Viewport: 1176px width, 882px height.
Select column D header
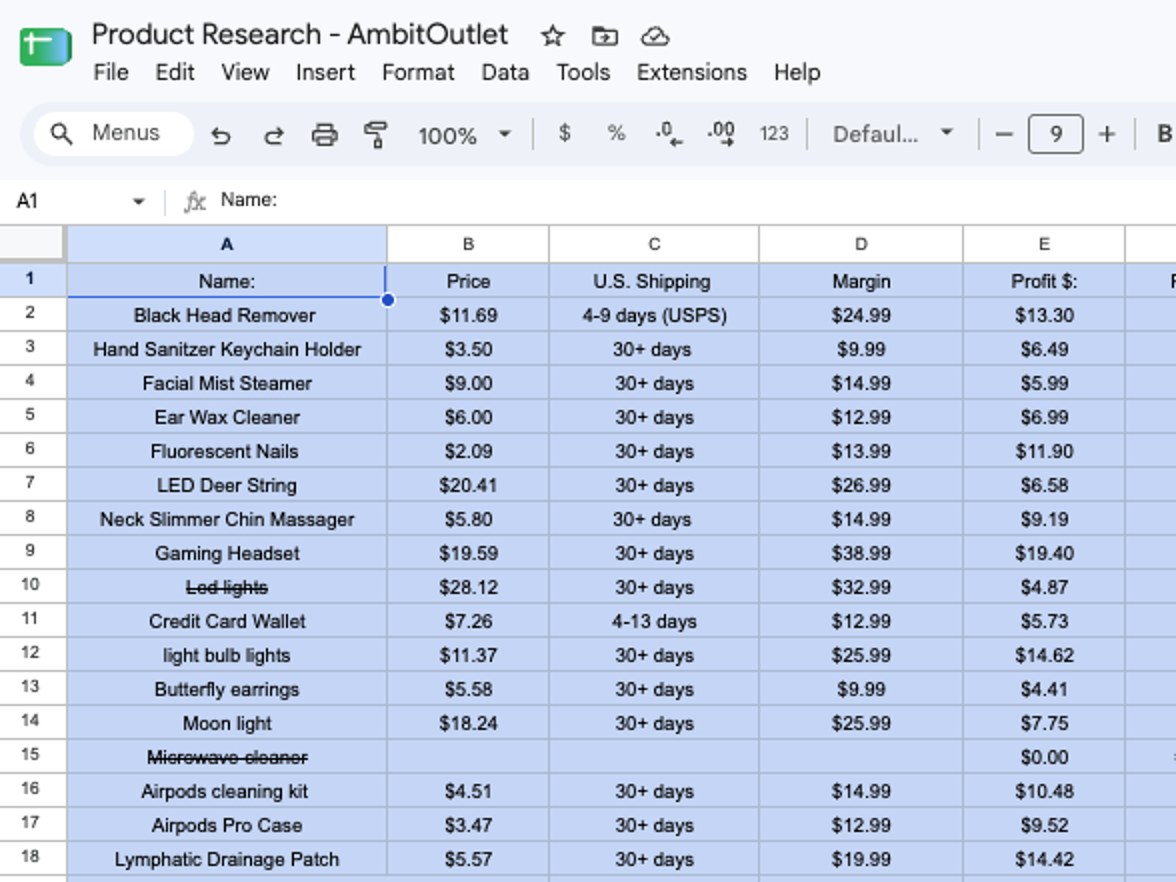(x=861, y=244)
